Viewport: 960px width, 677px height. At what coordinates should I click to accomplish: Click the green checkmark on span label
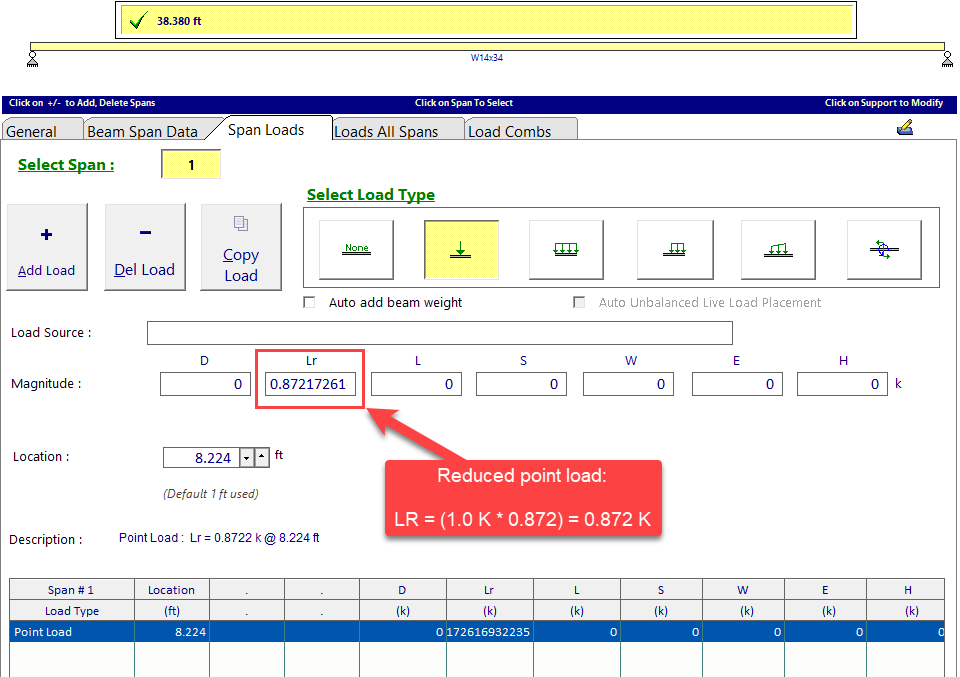click(138, 21)
